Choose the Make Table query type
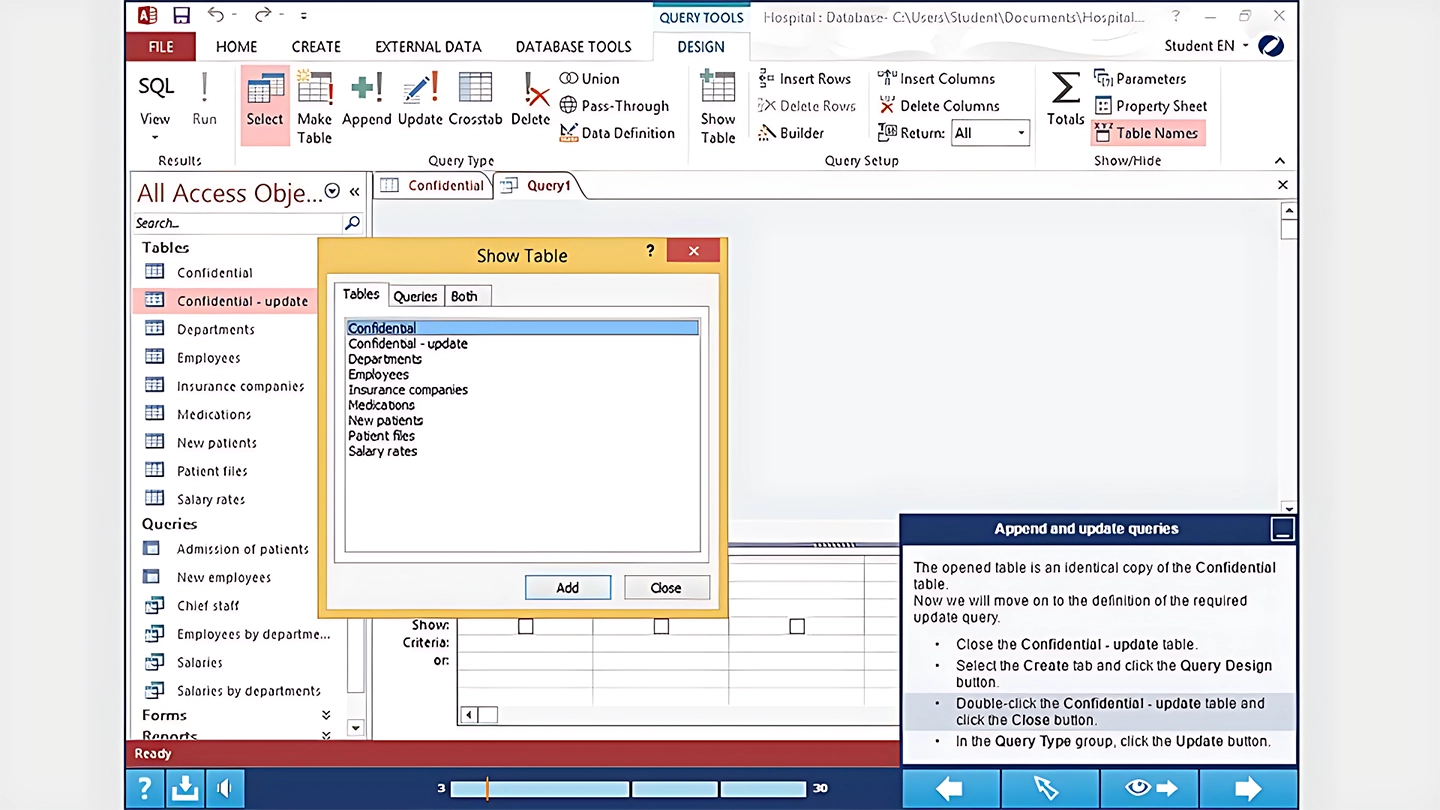The image size is (1440, 810). pos(314,107)
